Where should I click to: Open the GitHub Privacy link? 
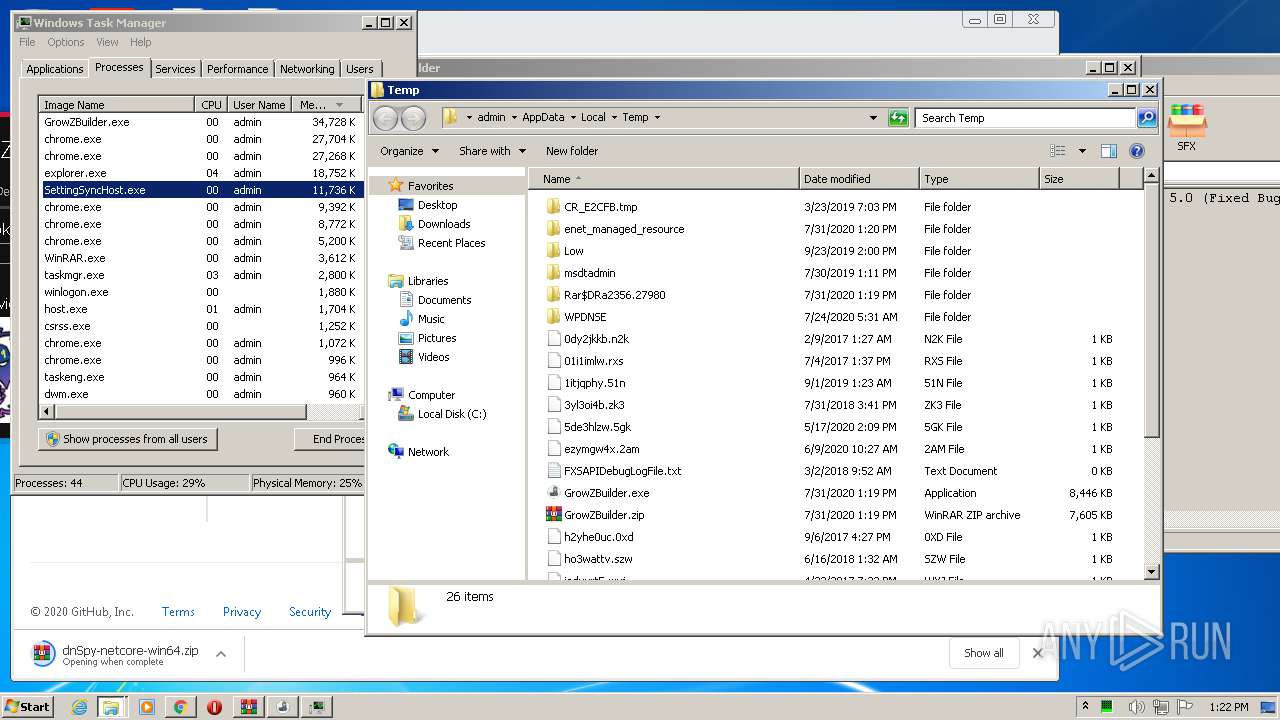click(x=242, y=612)
